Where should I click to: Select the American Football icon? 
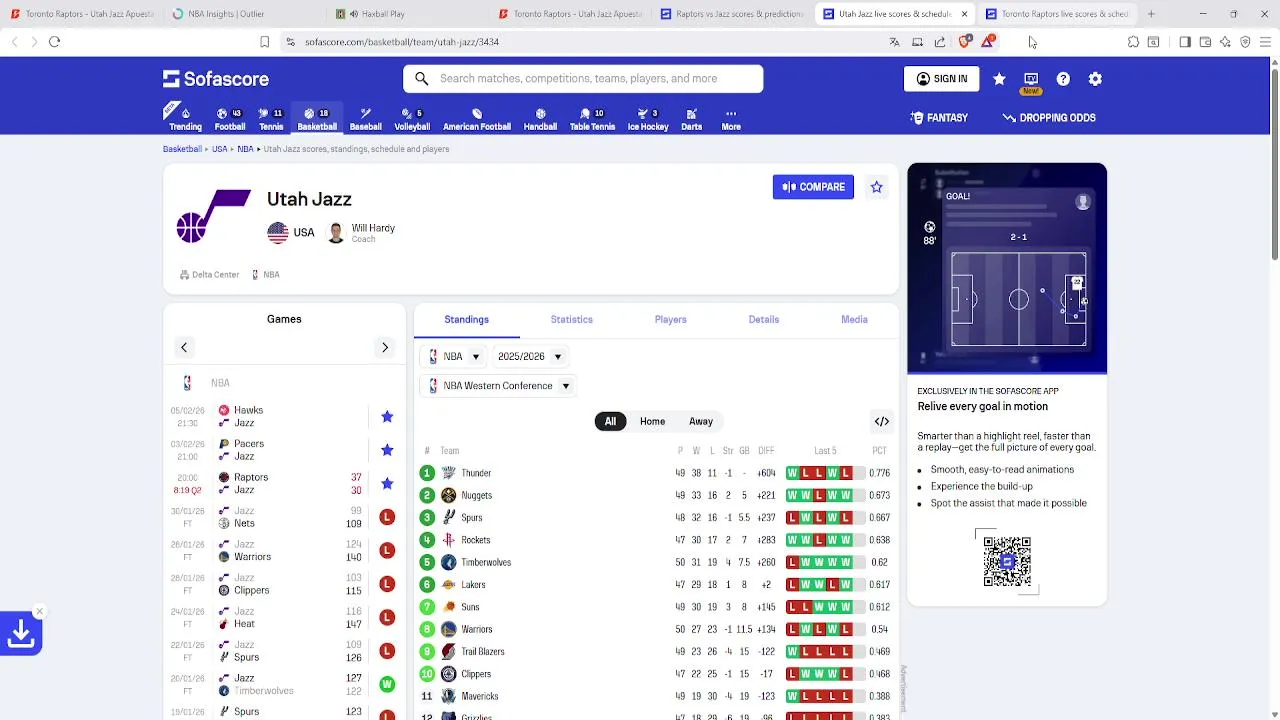click(x=477, y=118)
